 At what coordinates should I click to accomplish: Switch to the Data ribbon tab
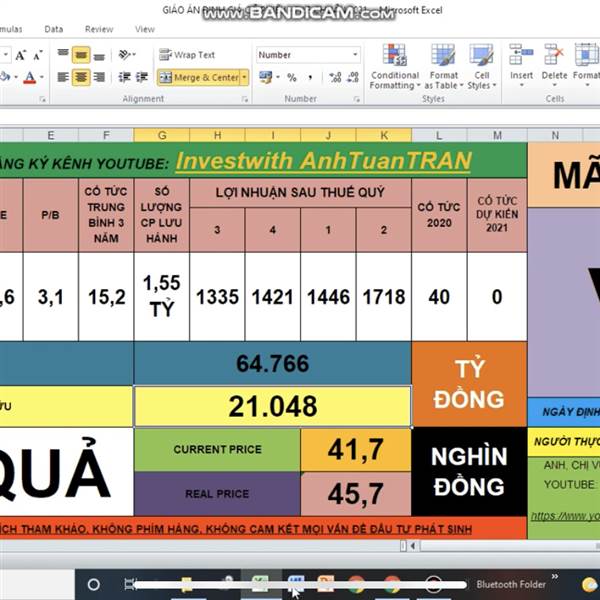(54, 29)
